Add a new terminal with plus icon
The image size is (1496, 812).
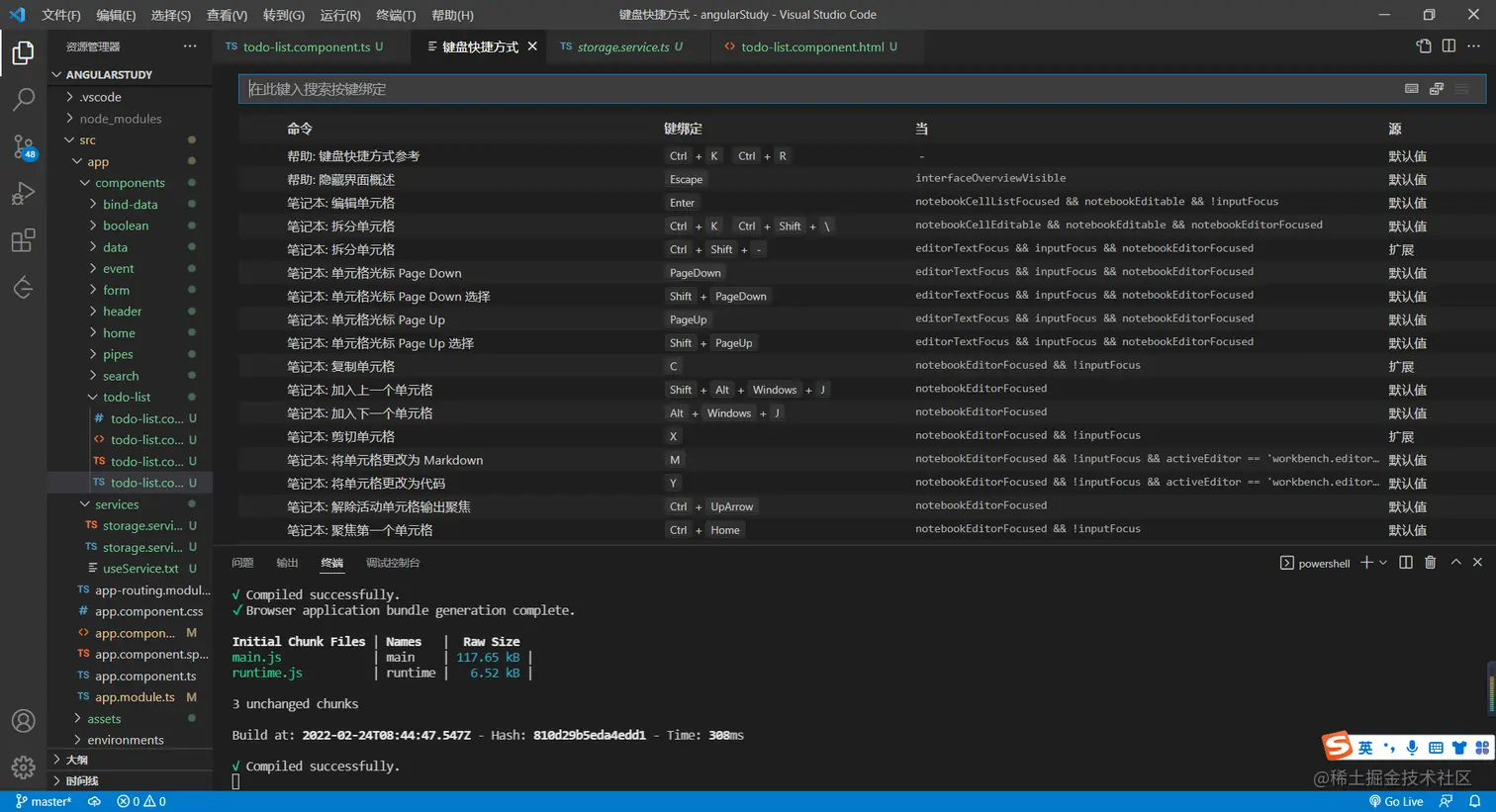[x=1366, y=563]
